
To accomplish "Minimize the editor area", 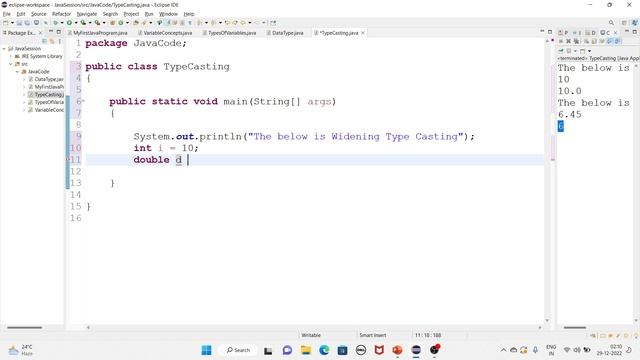I will pyautogui.click(x=542, y=31).
